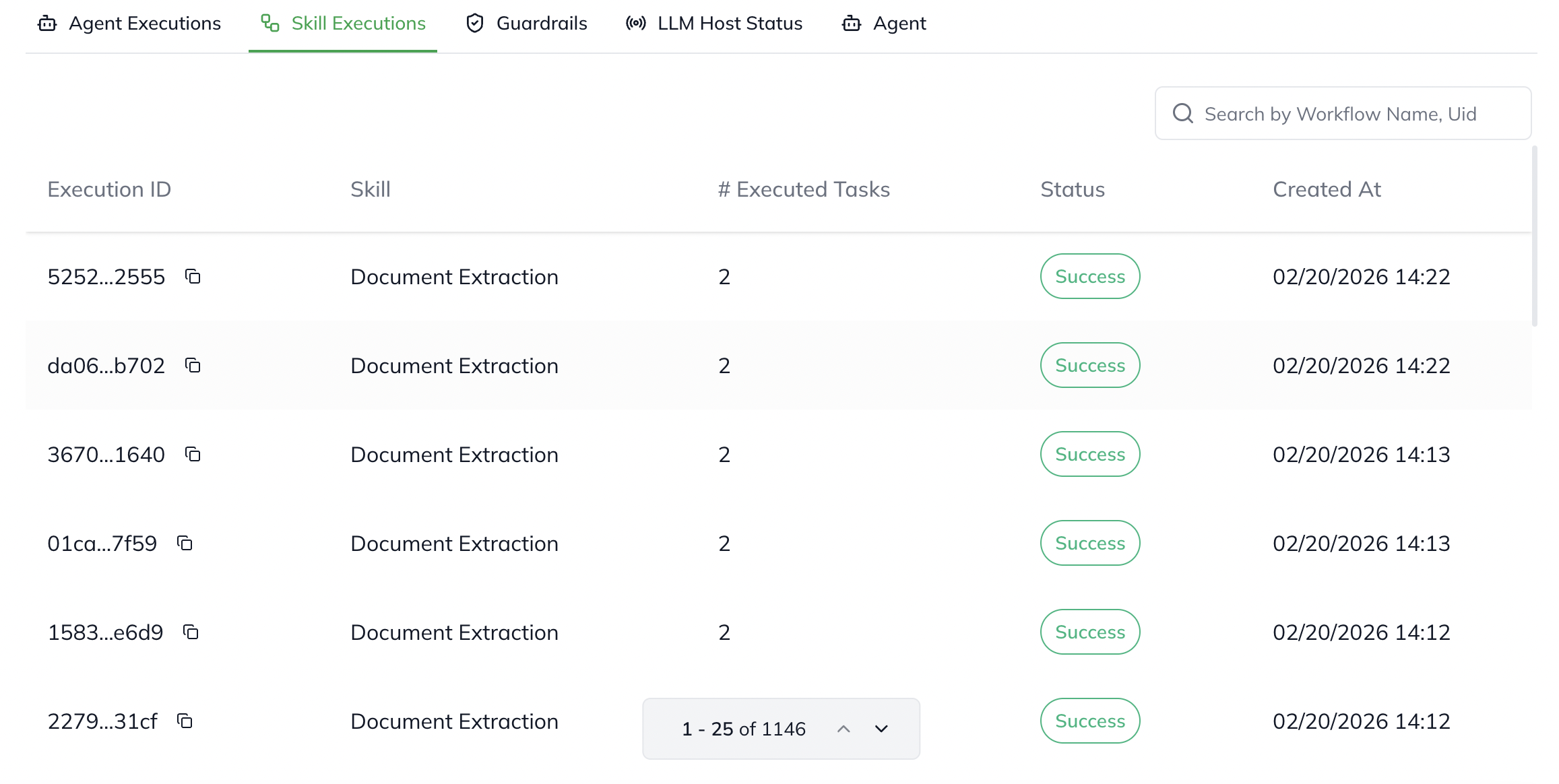Copy execution ID 1583...e6d9
This screenshot has width=1559, height=784.
(191, 632)
